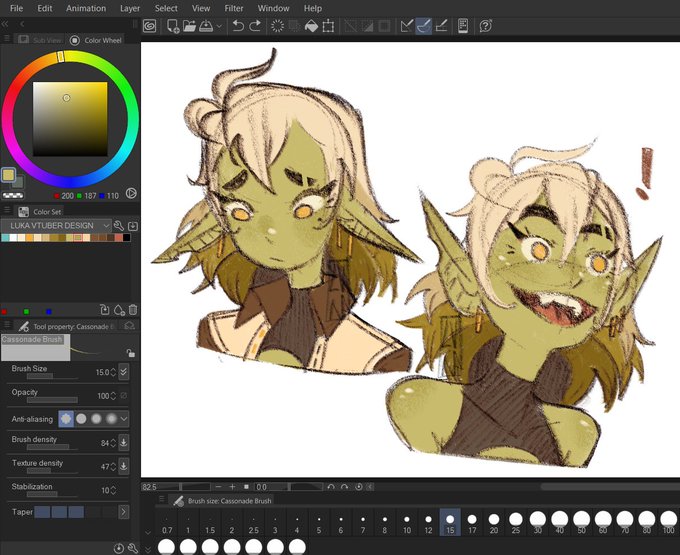This screenshot has height=555, width=680.
Task: Collapse the left palette dock double arrow
Action: tap(5, 24)
